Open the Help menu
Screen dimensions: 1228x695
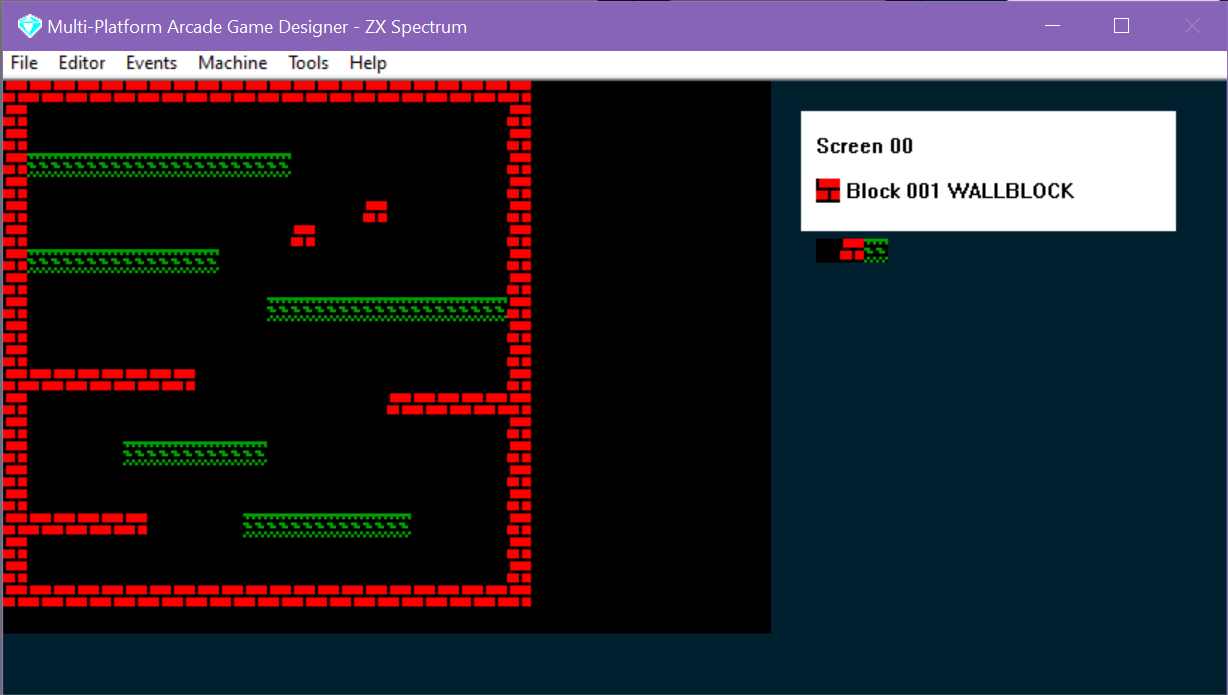[x=368, y=63]
